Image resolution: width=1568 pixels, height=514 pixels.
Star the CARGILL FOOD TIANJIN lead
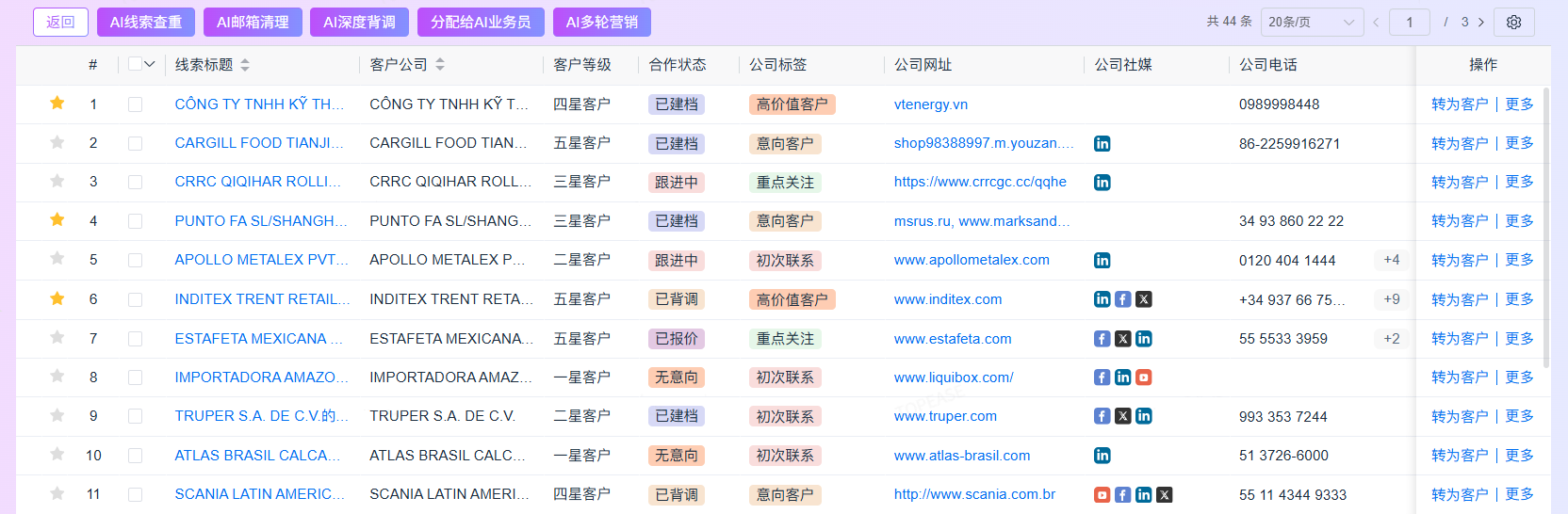(57, 142)
